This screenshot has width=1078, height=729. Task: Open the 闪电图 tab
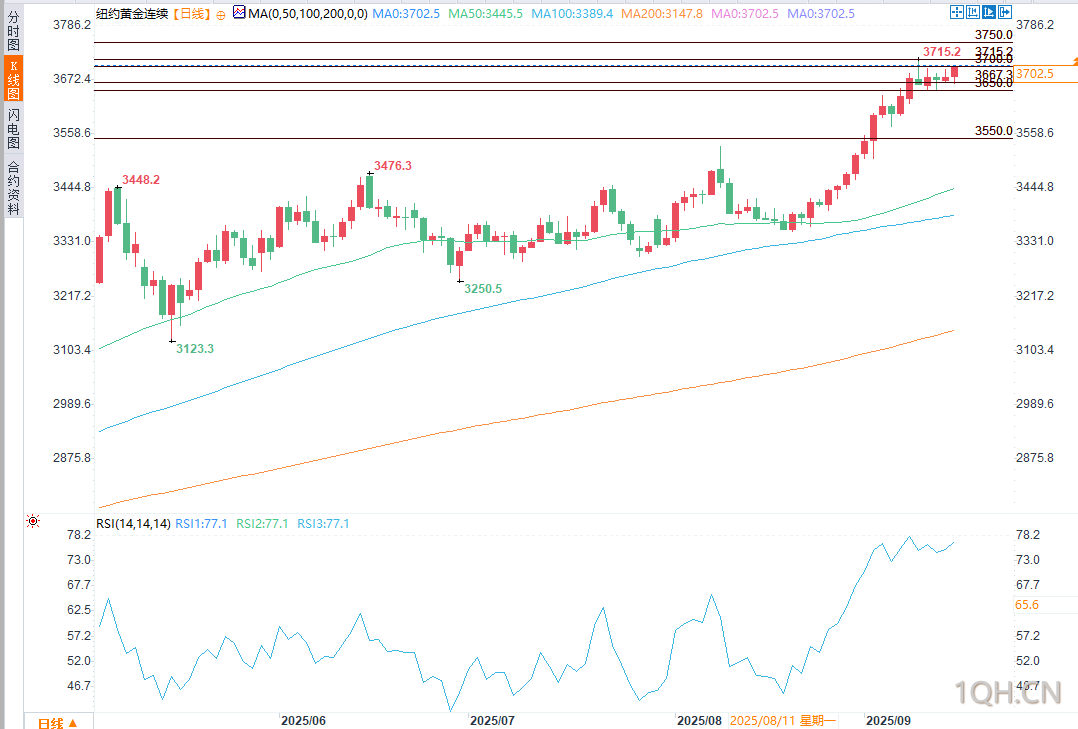[13, 129]
